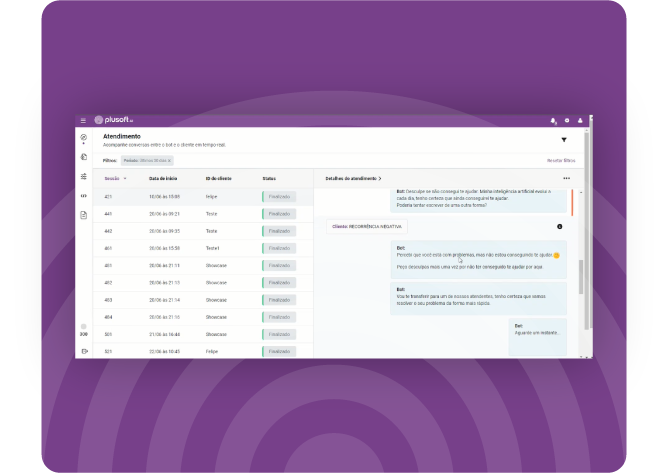Open the link integrations sidebar icon
This screenshot has height=473, width=668.
coord(84,196)
